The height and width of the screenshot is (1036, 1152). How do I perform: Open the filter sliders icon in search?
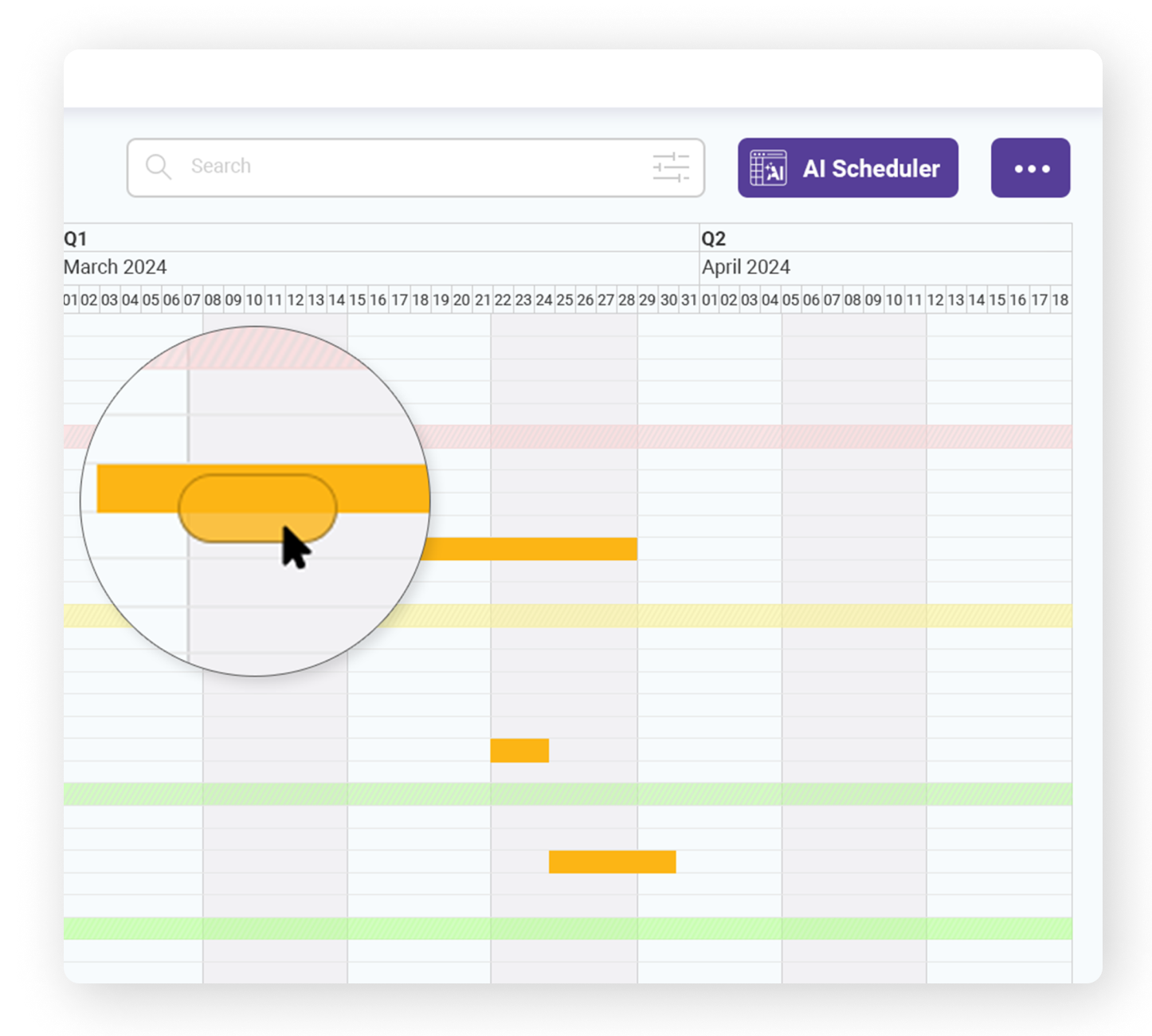671,167
